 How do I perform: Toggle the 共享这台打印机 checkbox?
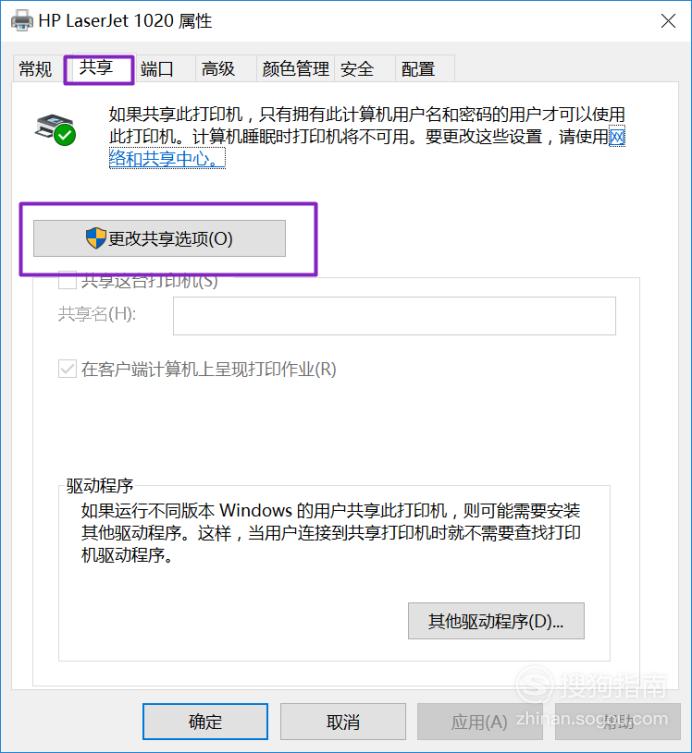click(67, 280)
